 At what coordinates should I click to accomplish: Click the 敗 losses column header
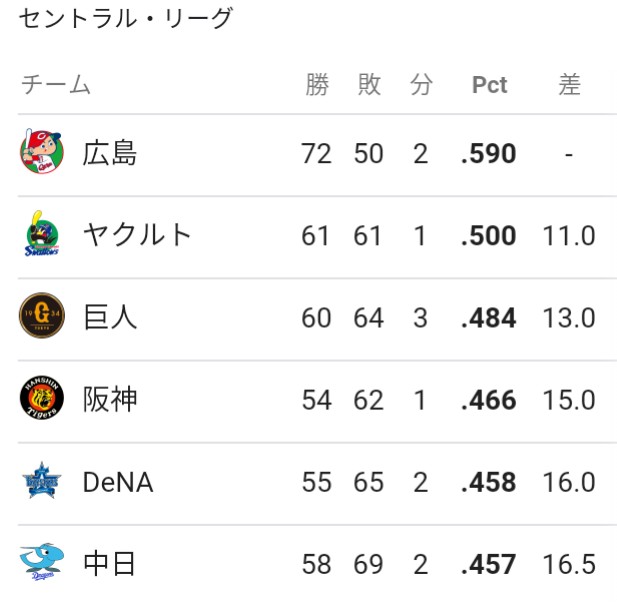pos(369,84)
